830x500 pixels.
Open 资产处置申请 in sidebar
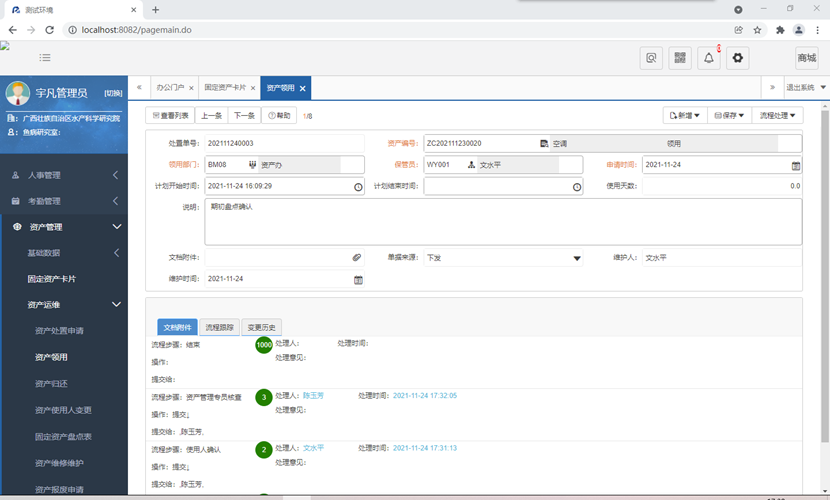pyautogui.click(x=59, y=331)
